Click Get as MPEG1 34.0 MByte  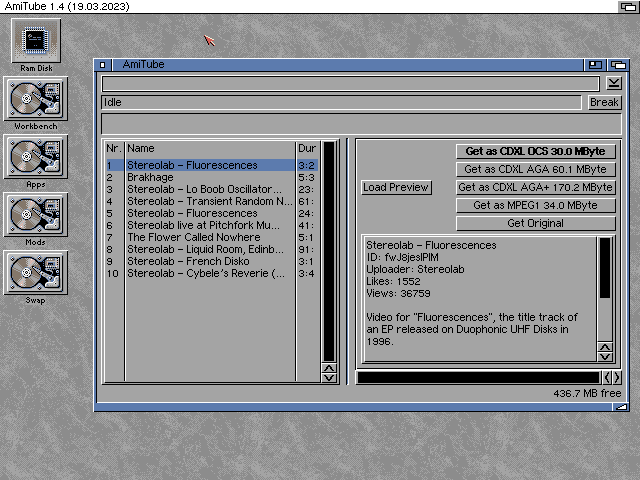[x=536, y=205]
